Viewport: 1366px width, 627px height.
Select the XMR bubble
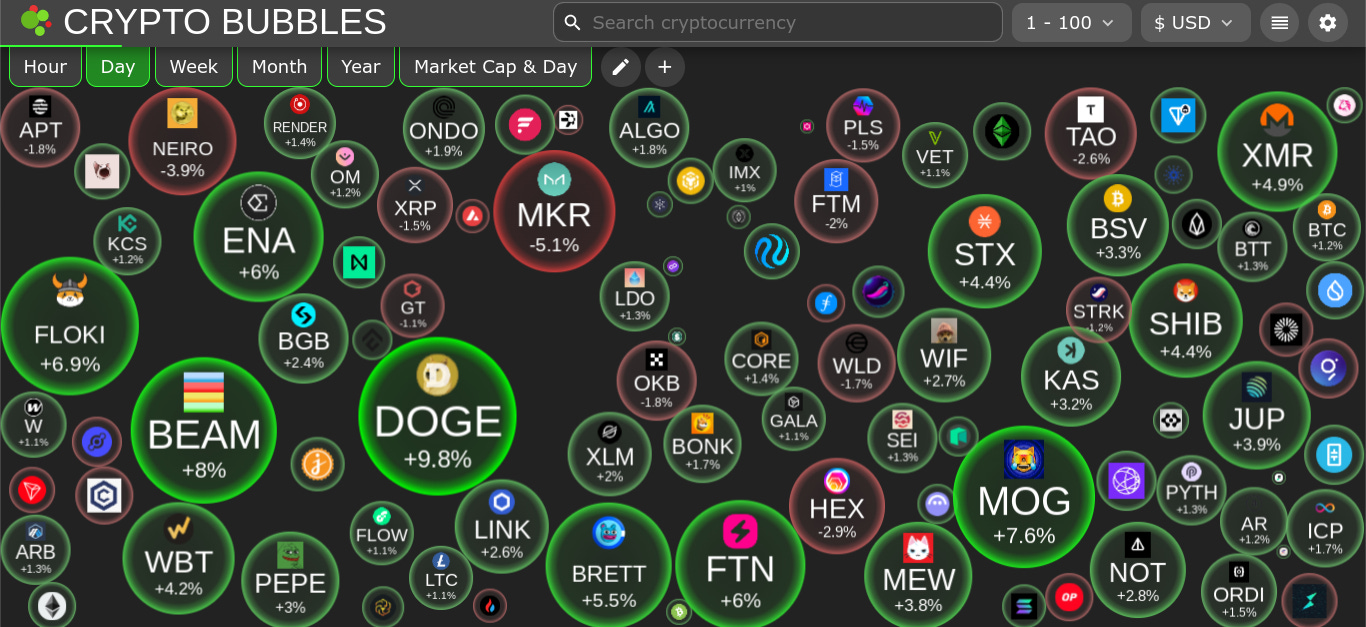tap(1277, 151)
